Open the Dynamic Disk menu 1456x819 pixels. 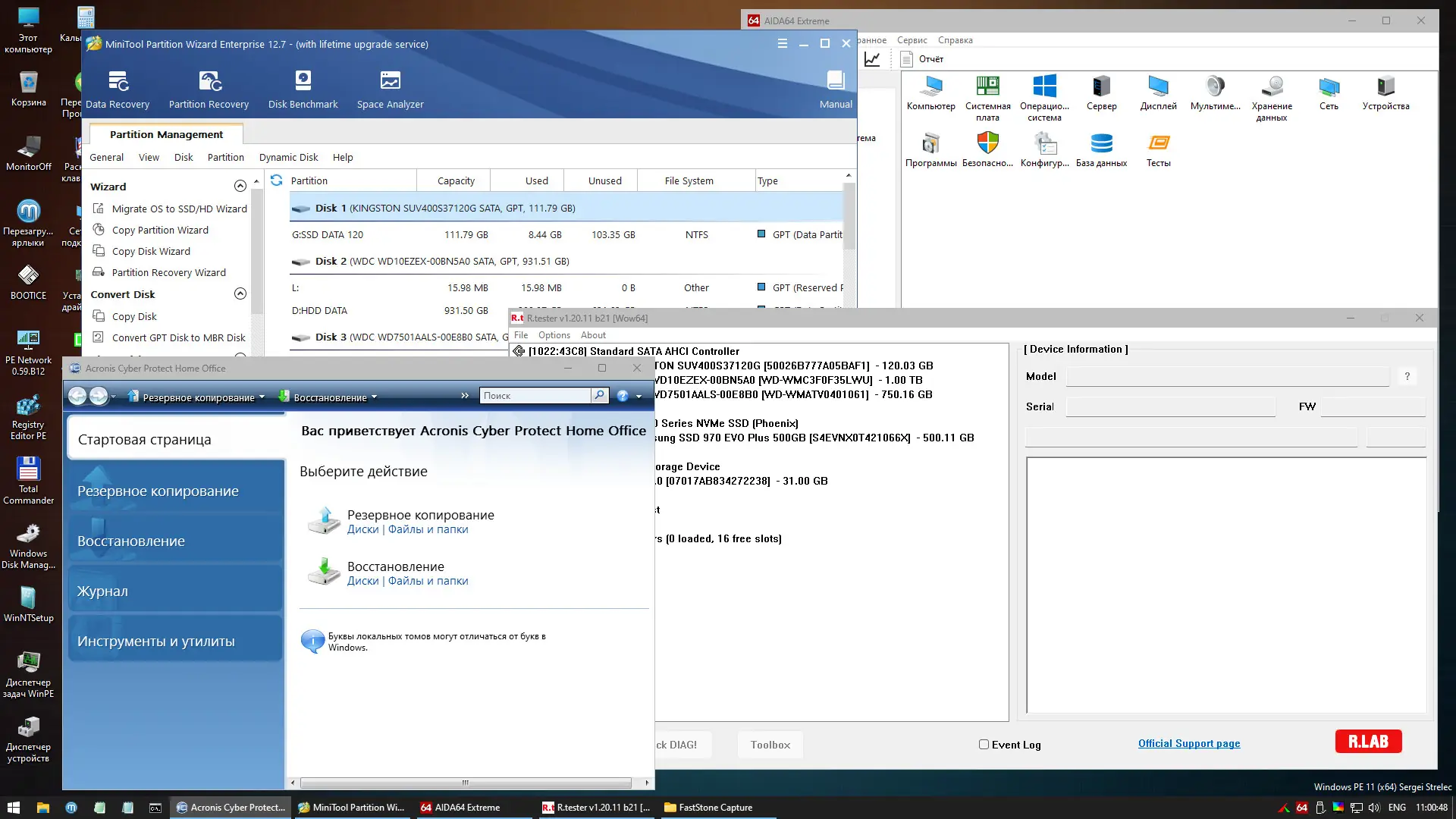288,157
